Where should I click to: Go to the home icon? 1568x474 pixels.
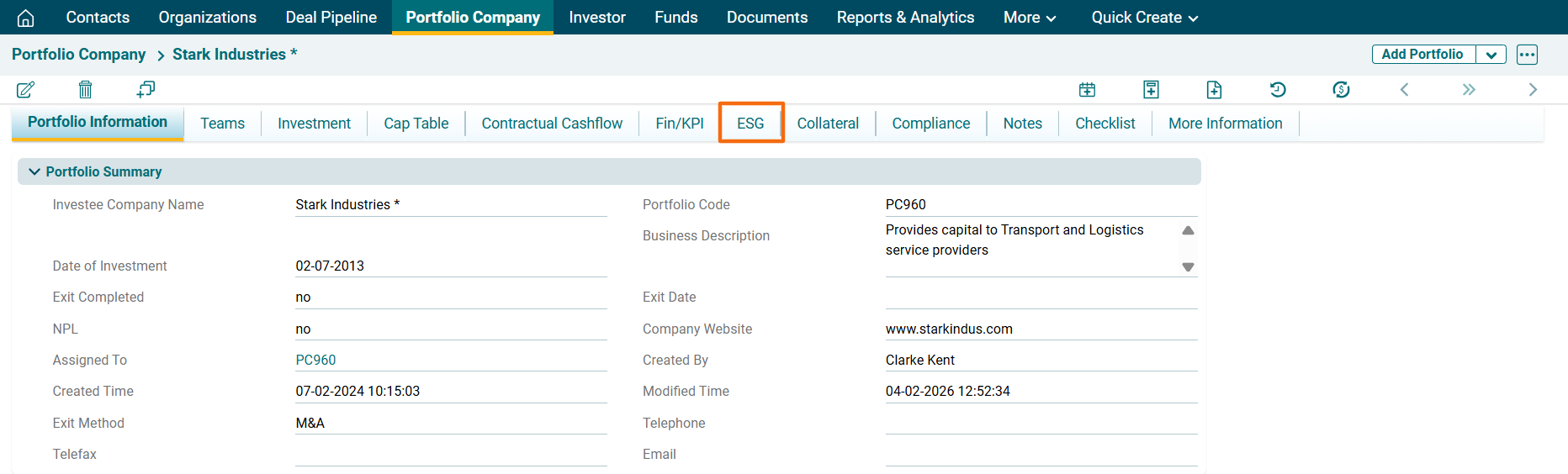tap(26, 18)
